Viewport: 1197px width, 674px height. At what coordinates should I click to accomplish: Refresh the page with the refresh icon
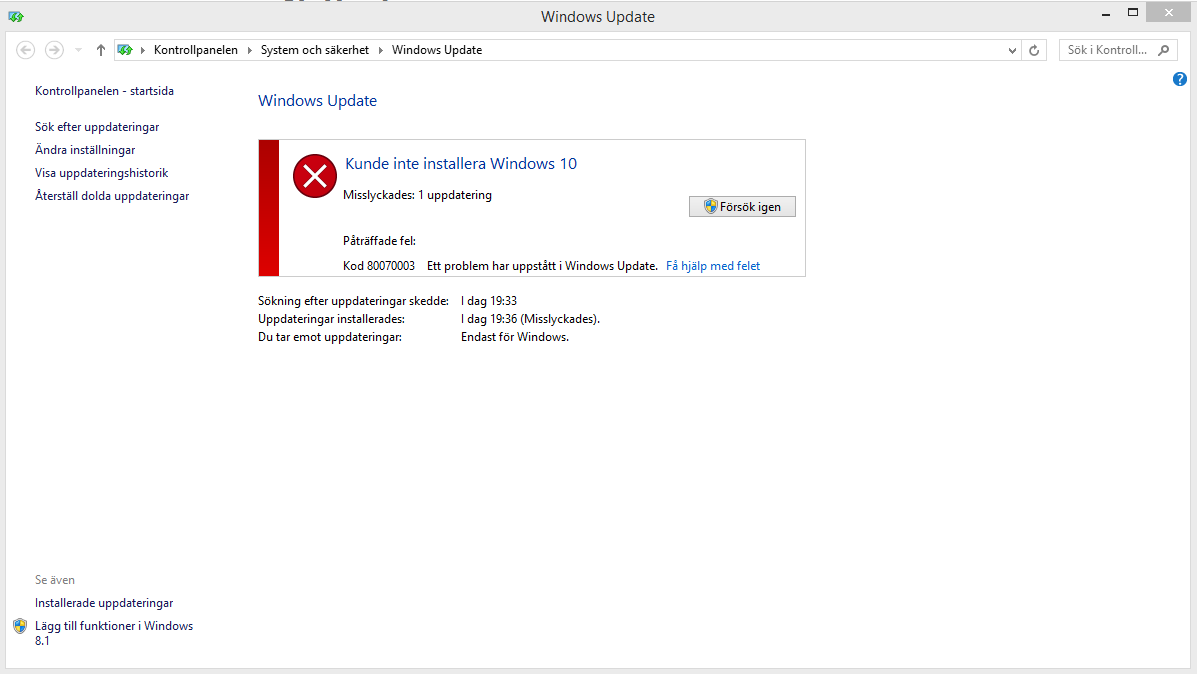point(1034,50)
